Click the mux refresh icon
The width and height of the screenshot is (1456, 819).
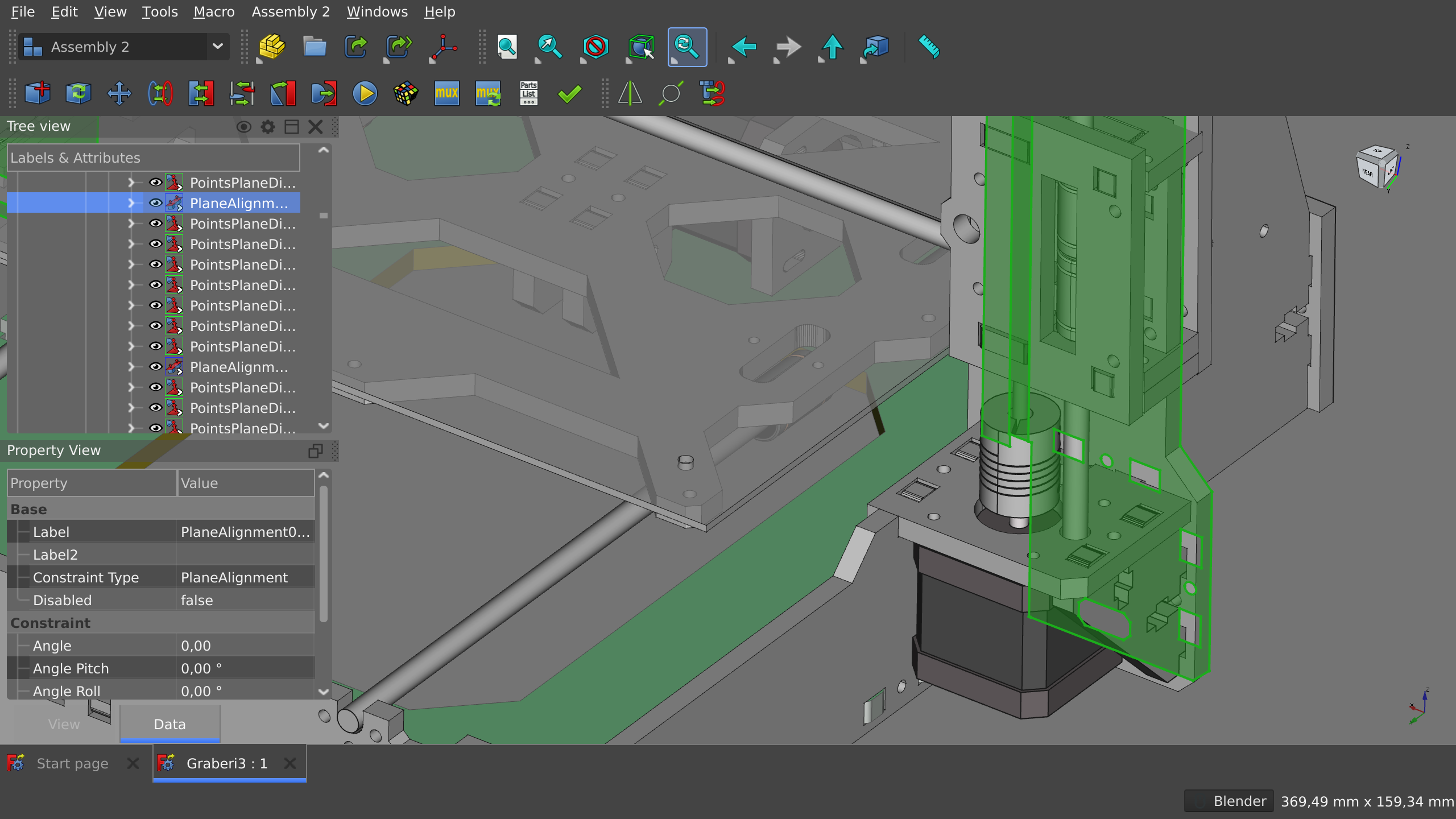488,93
